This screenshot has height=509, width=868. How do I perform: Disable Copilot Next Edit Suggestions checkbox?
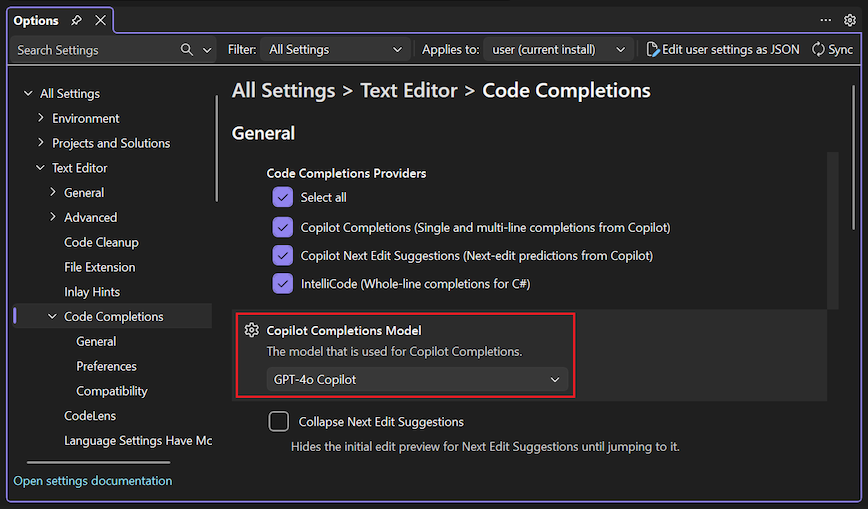(x=282, y=256)
